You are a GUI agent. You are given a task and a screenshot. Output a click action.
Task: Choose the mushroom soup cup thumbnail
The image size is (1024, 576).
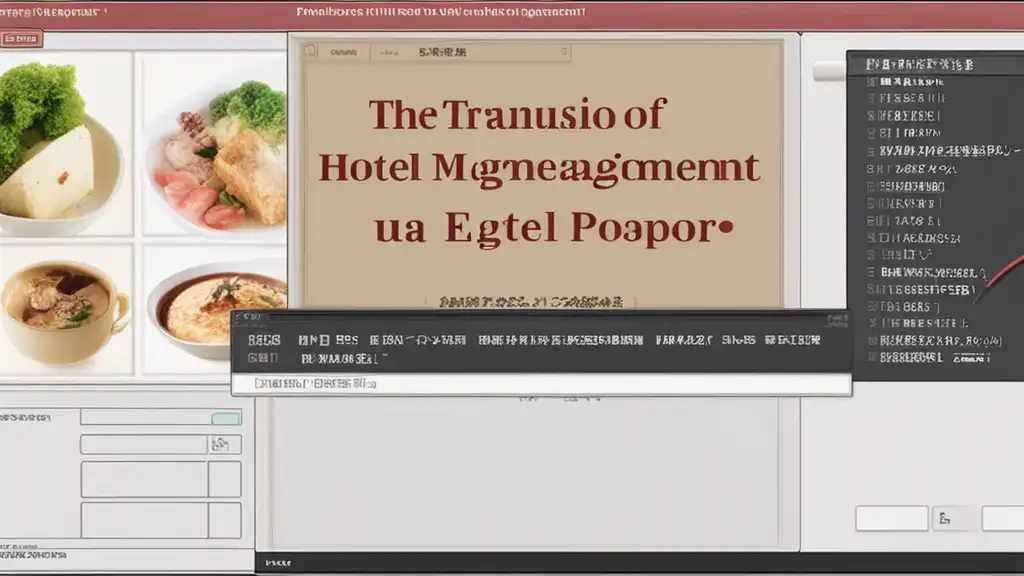tap(65, 309)
